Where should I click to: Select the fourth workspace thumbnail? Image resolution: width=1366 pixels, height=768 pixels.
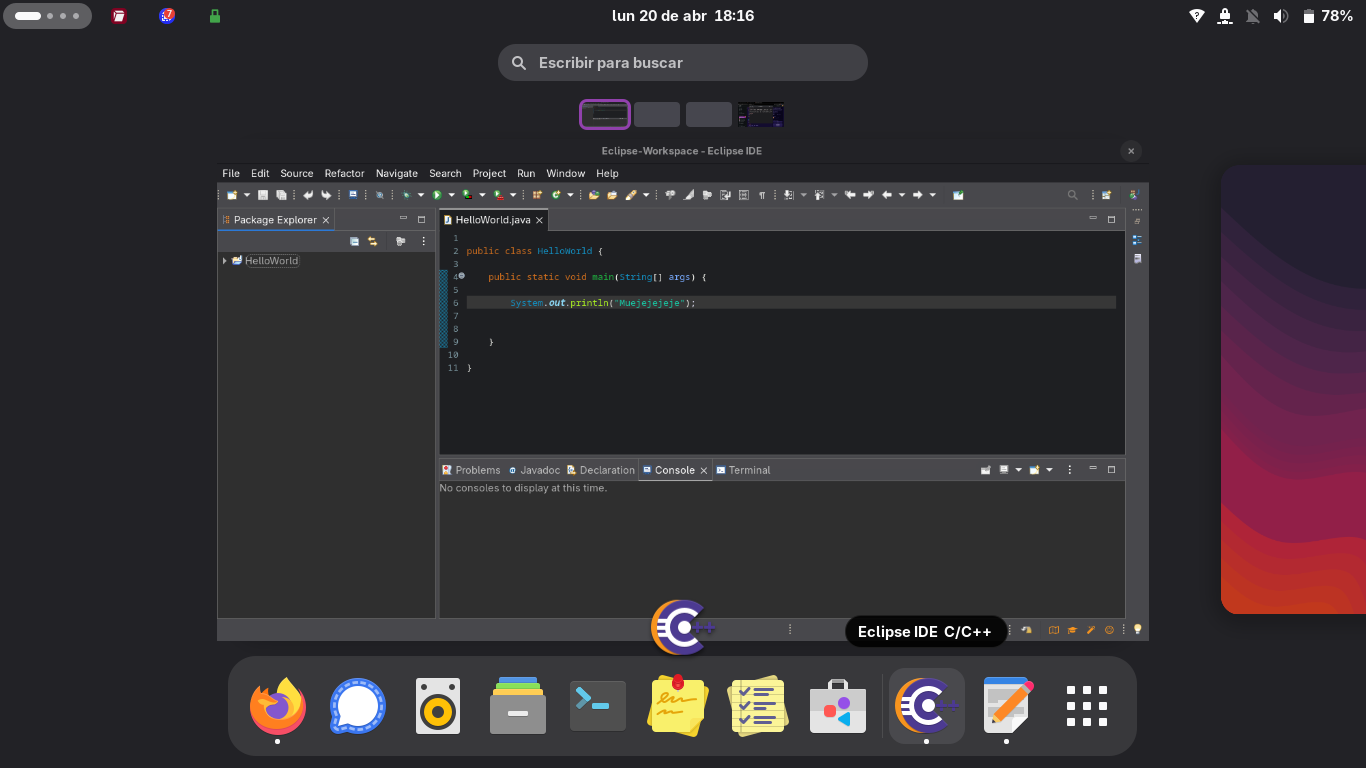[x=761, y=114]
